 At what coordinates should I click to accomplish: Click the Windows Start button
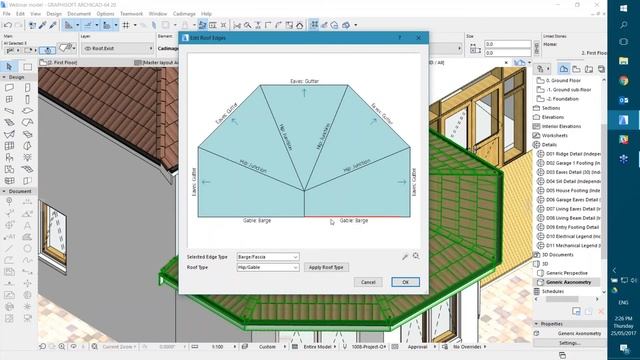pos(623,9)
